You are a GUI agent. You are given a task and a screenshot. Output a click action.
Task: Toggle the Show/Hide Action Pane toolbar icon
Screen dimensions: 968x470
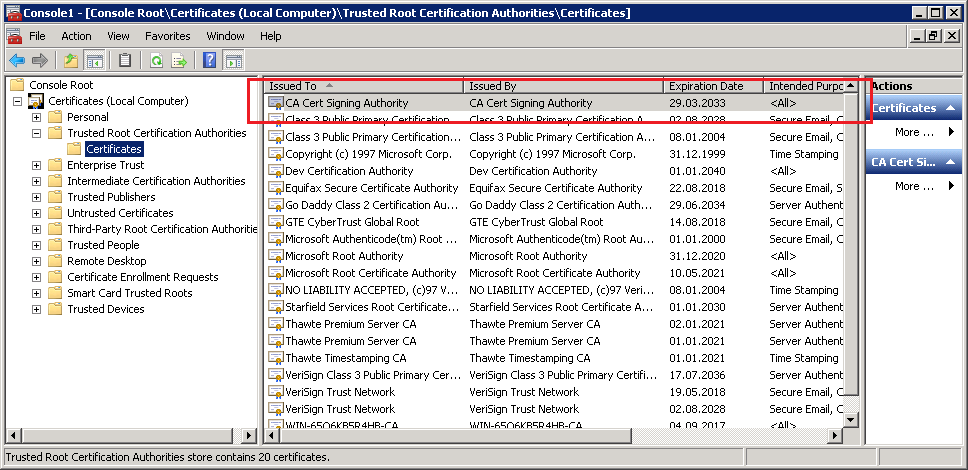point(233,60)
